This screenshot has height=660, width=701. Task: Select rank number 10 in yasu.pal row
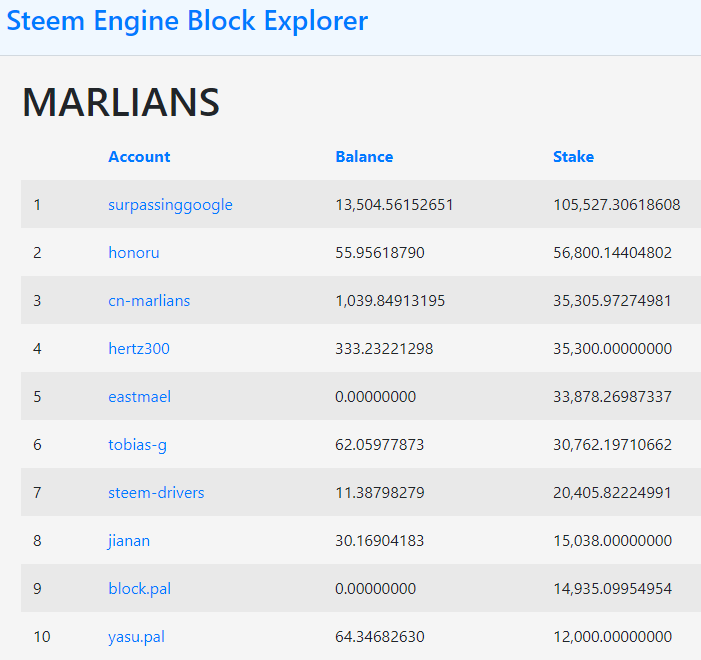(42, 636)
